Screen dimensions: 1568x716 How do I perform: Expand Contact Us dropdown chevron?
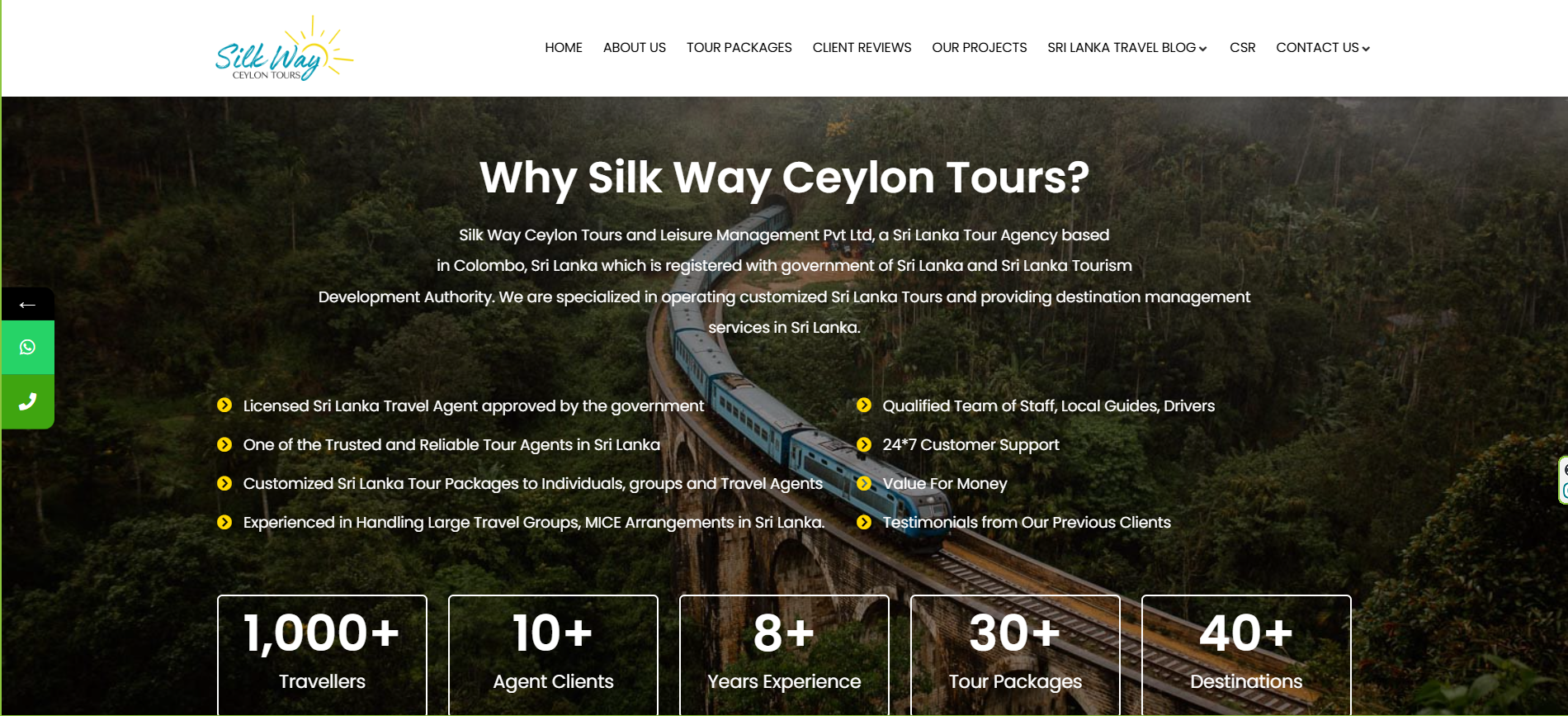[x=1366, y=49]
